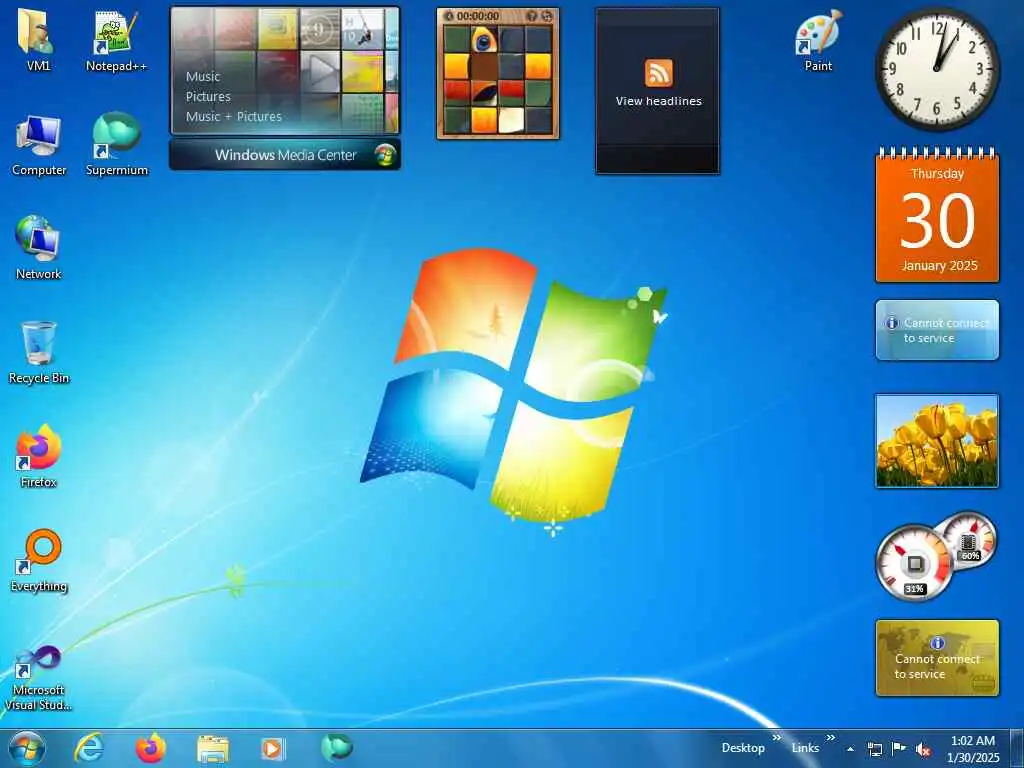Viewport: 1024px width, 768px height.
Task: Click the Media Center Windows logo icon
Action: [x=385, y=155]
